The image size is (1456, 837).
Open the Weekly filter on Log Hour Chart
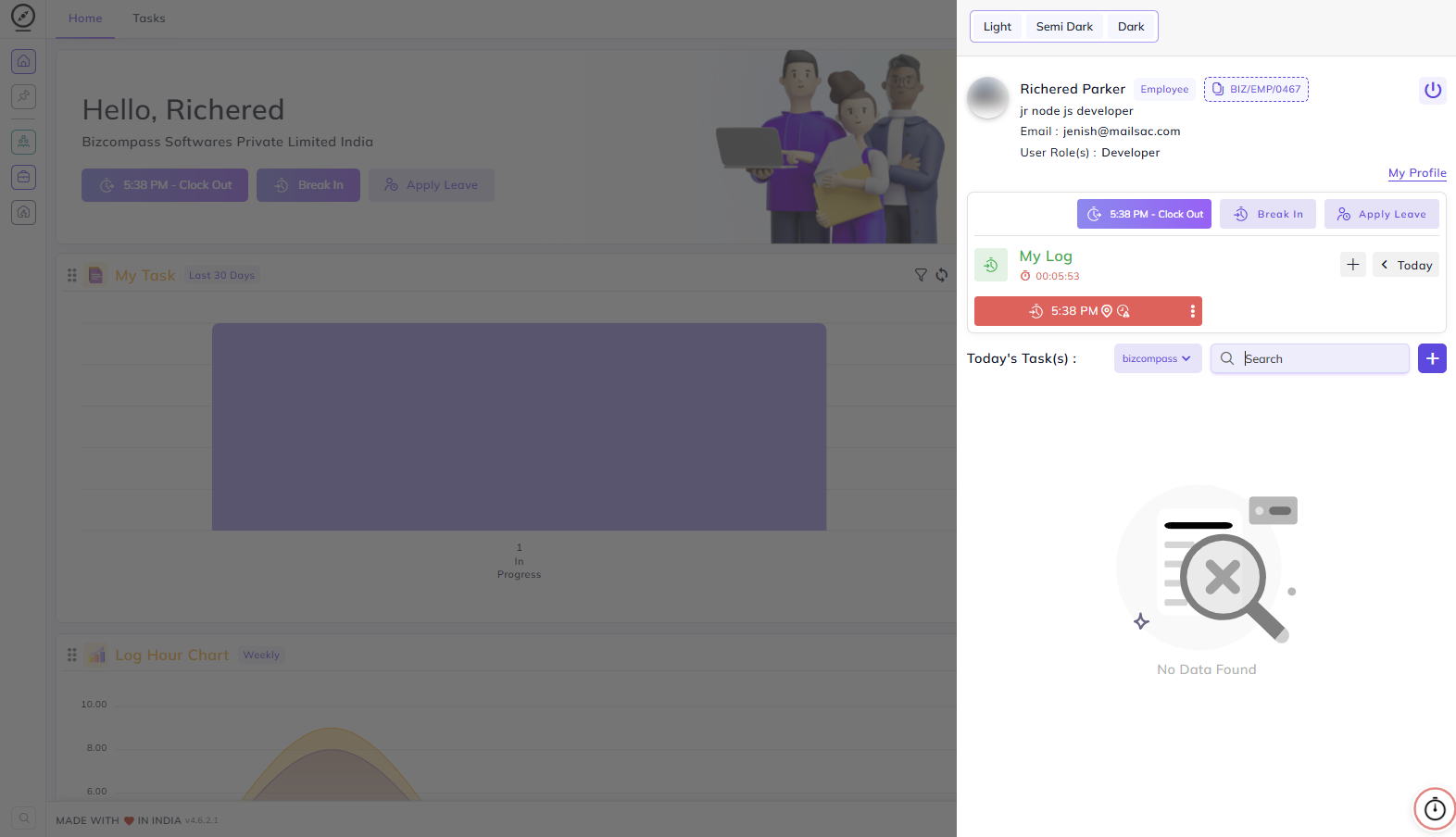[x=261, y=655]
